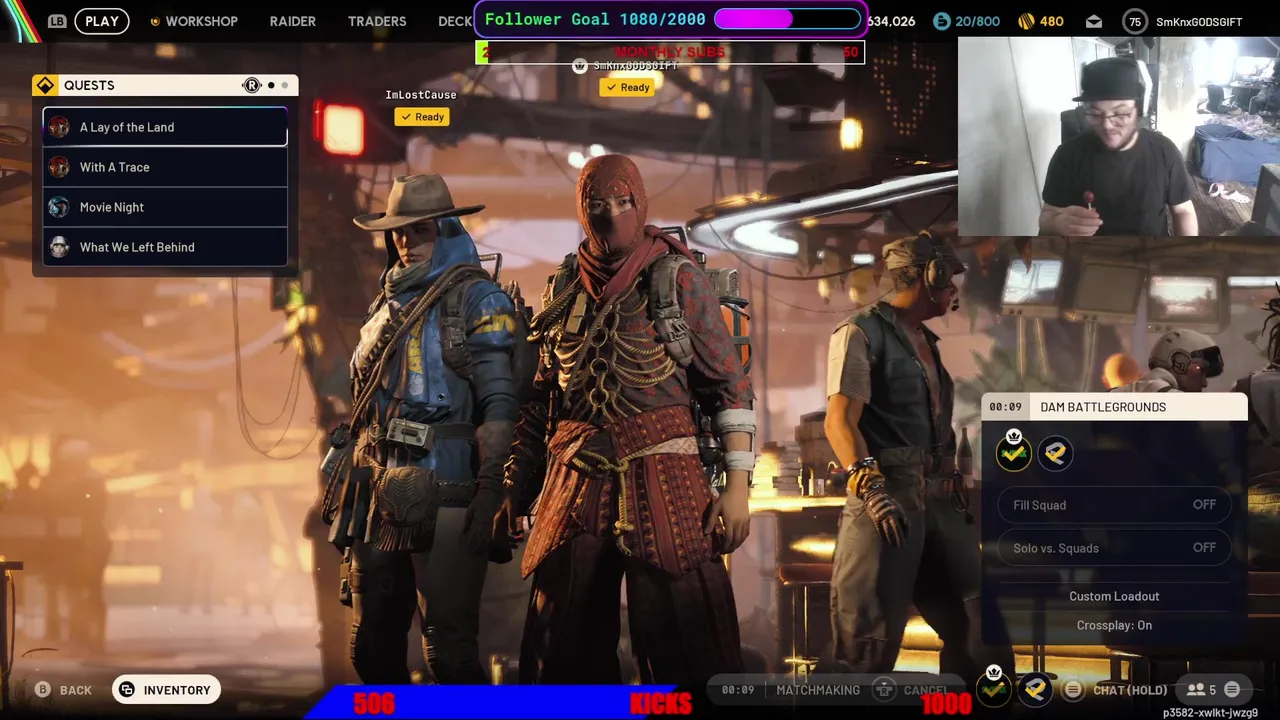
Task: Select the A Lay of the Land quest
Action: pos(165,127)
